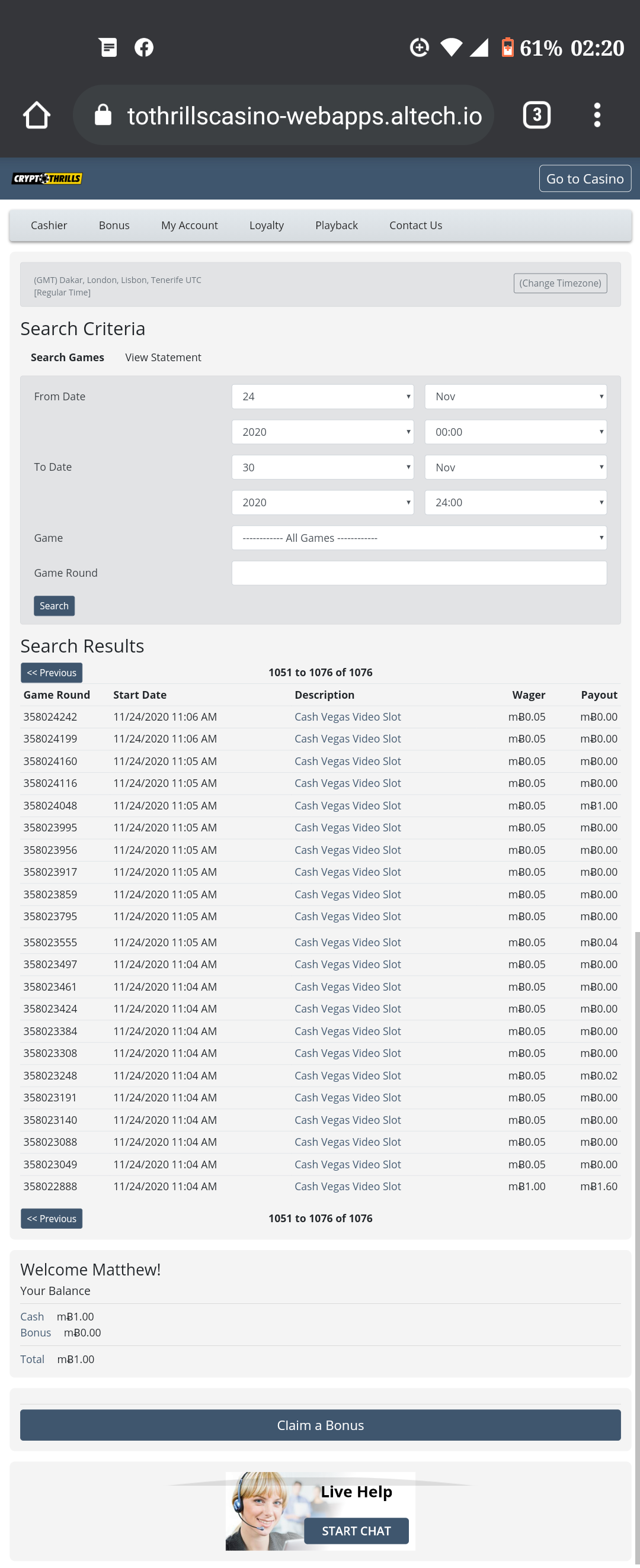
Task: Tap the padlock site security icon
Action: [x=103, y=115]
